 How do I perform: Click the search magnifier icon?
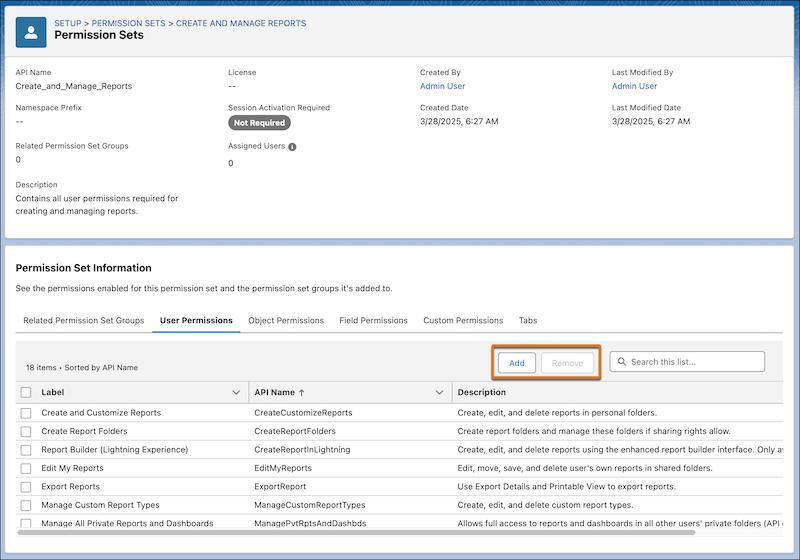click(621, 362)
